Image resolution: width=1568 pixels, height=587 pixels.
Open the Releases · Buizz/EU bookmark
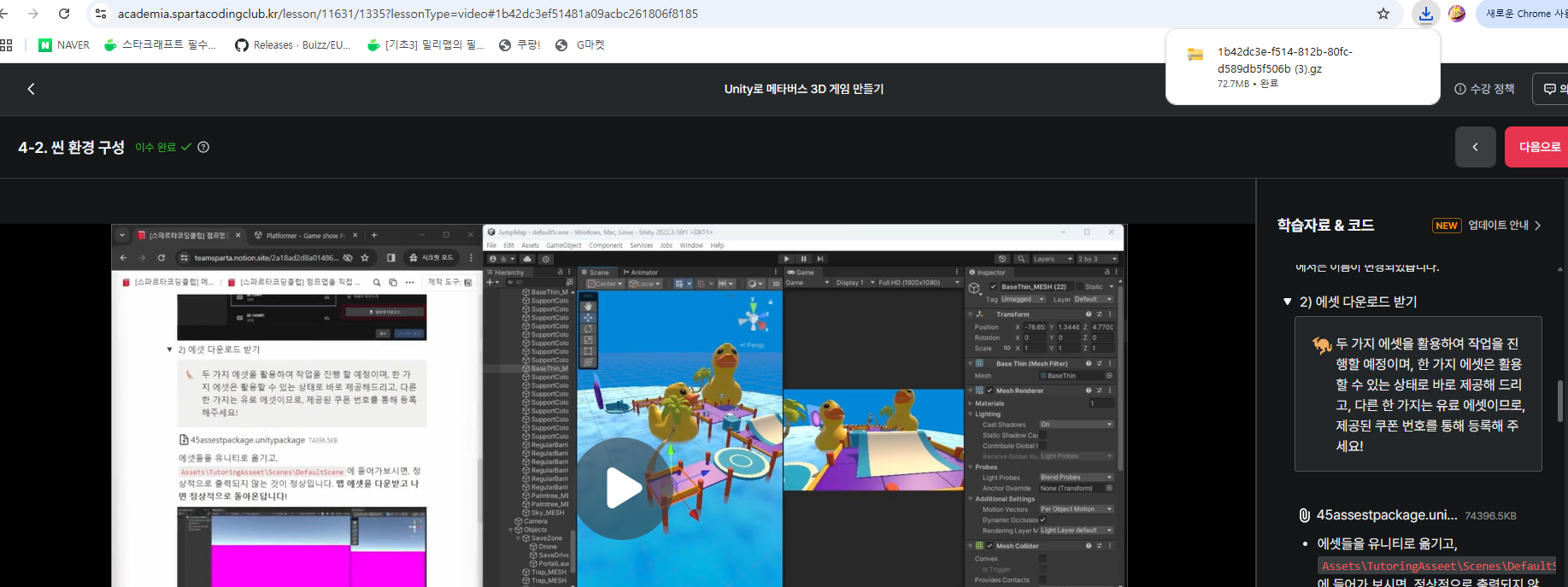point(292,45)
